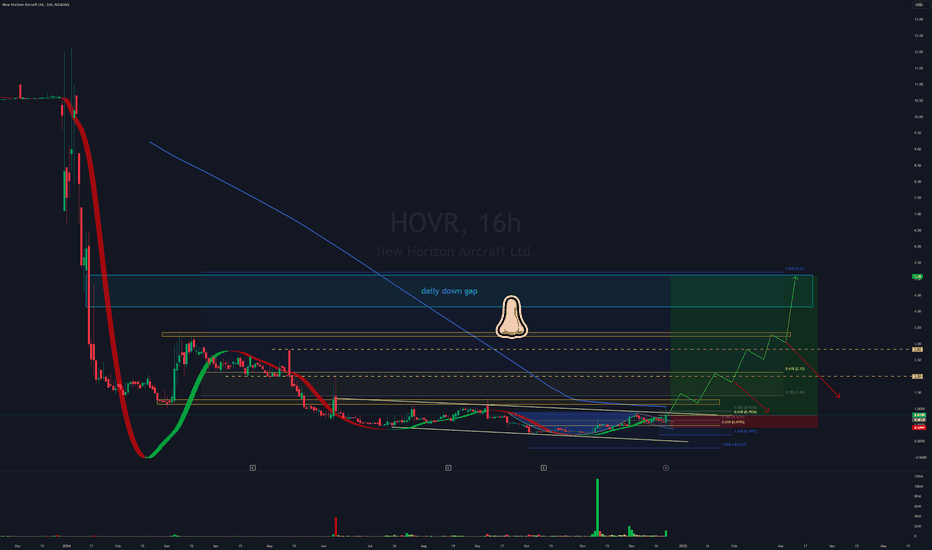Image resolution: width=932 pixels, height=550 pixels.
Task: Click the New Horizon Aircraft Ltd. symbol title
Action: tap(36, 5)
